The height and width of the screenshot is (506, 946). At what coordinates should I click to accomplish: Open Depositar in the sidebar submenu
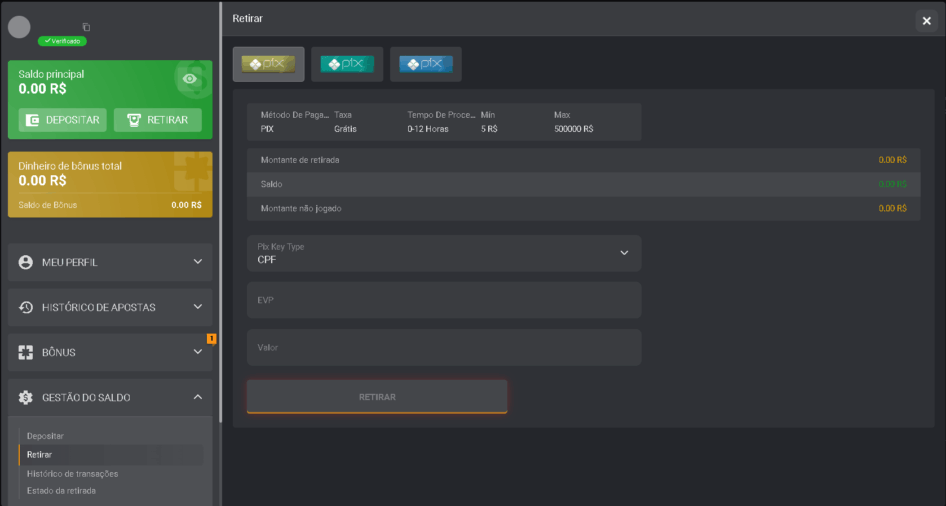[x=46, y=436]
